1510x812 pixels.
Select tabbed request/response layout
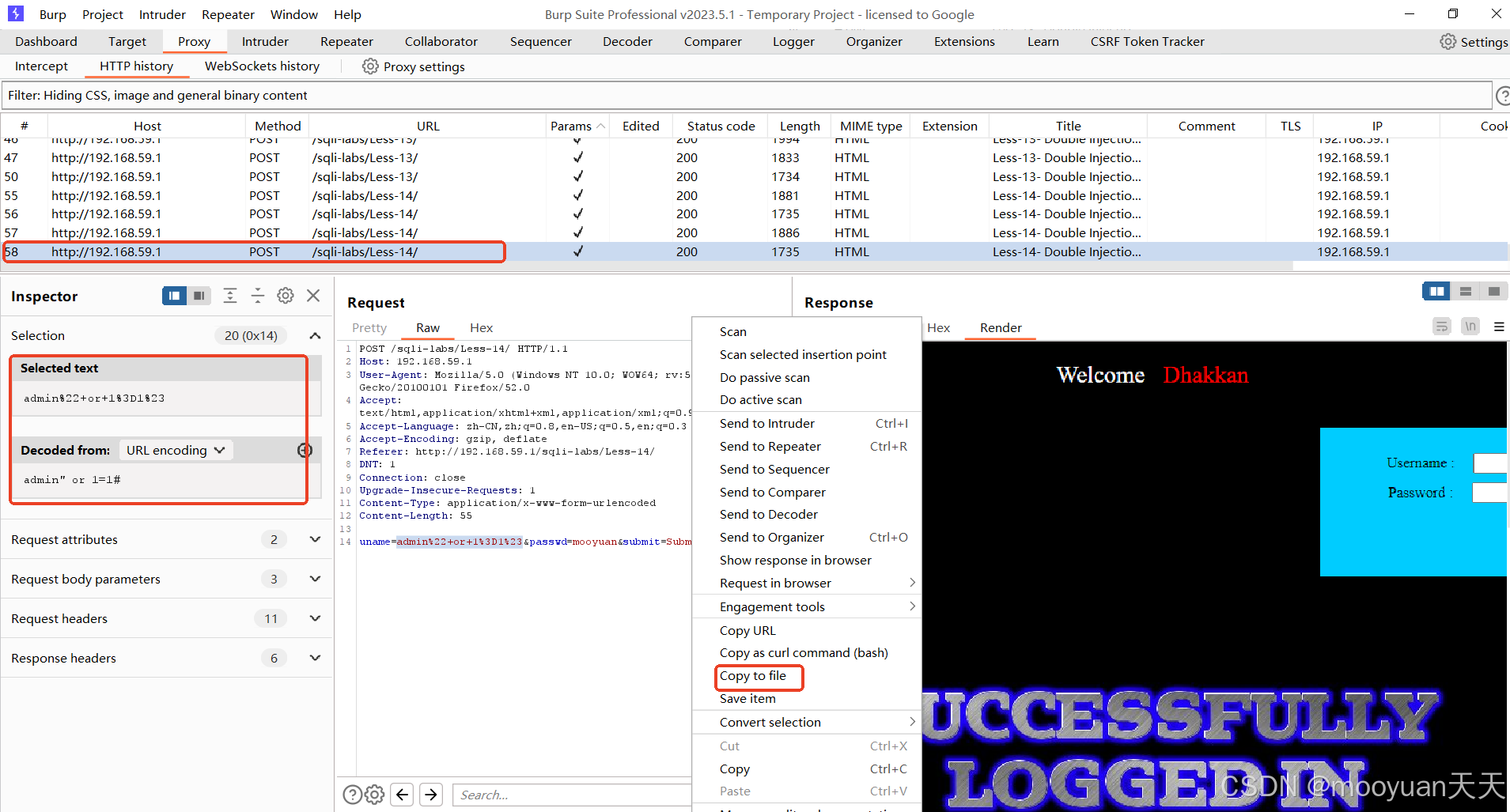click(1493, 291)
